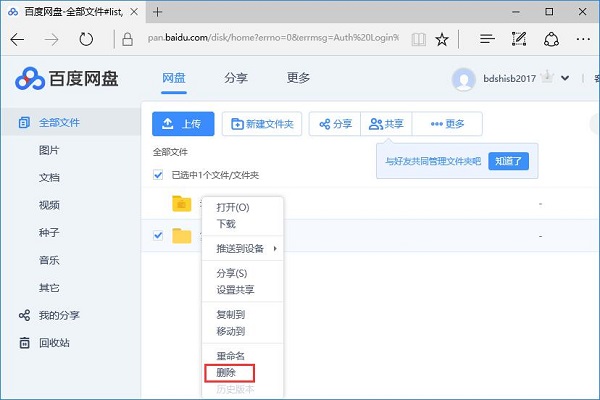The height and width of the screenshot is (400, 600).
Task: Click the browser forward arrow
Action: pyautogui.click(x=51, y=39)
